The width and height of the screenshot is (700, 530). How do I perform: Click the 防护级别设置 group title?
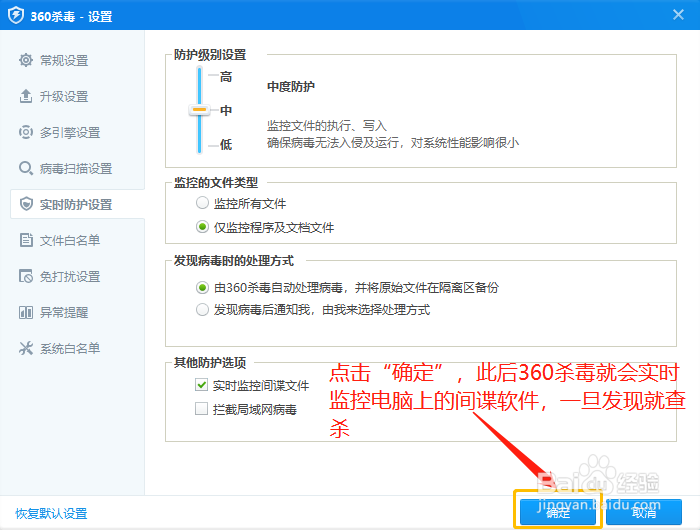click(210, 55)
